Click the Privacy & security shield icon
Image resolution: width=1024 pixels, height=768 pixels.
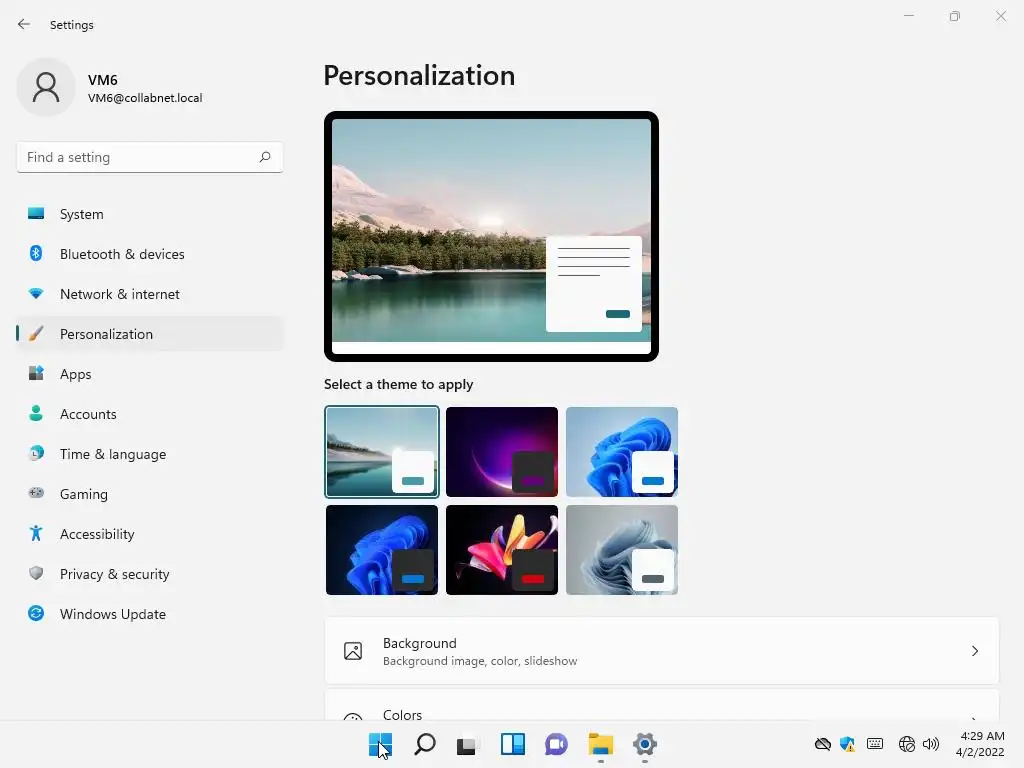tap(36, 573)
